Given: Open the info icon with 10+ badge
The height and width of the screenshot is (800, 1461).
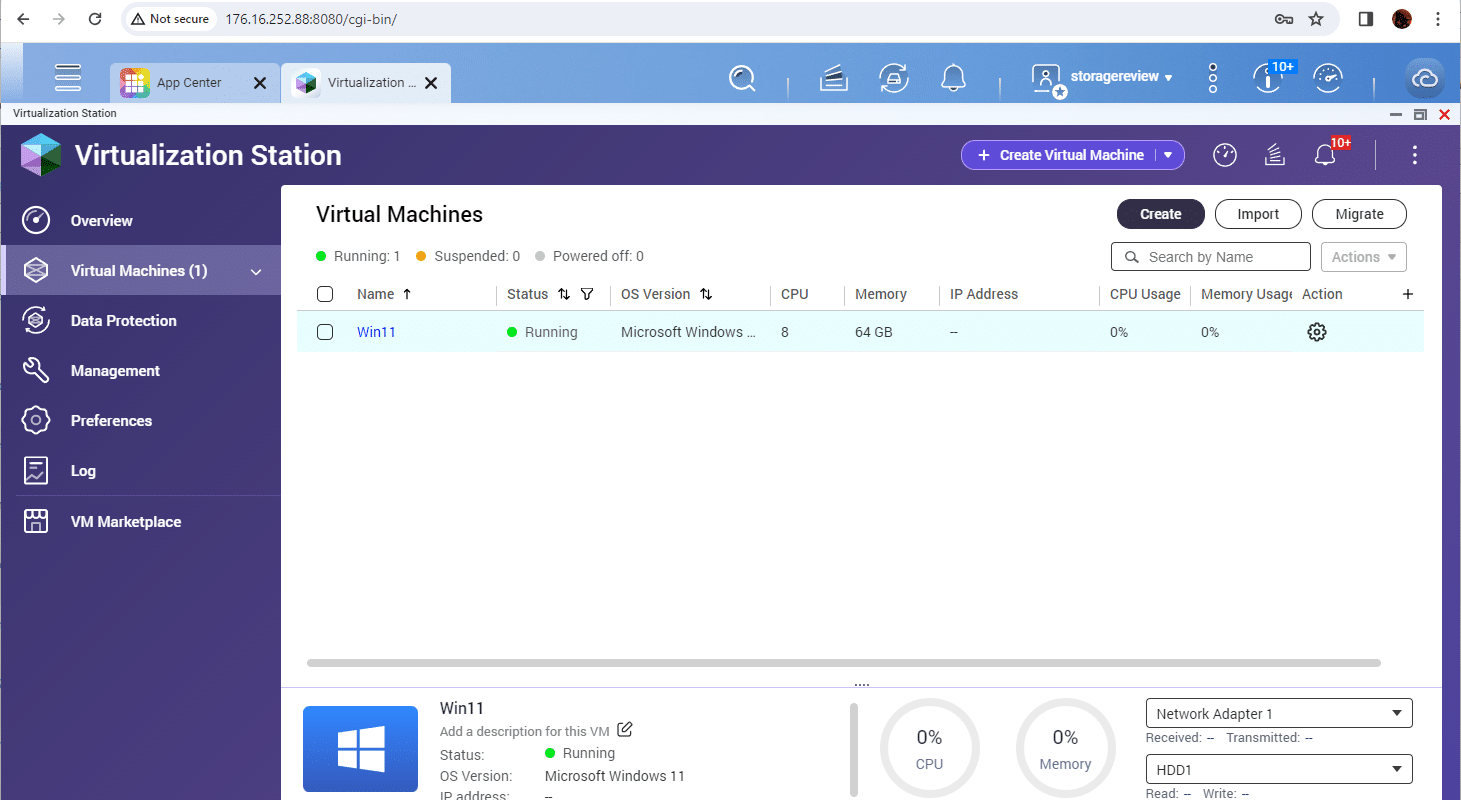Looking at the screenshot, I should (1268, 78).
